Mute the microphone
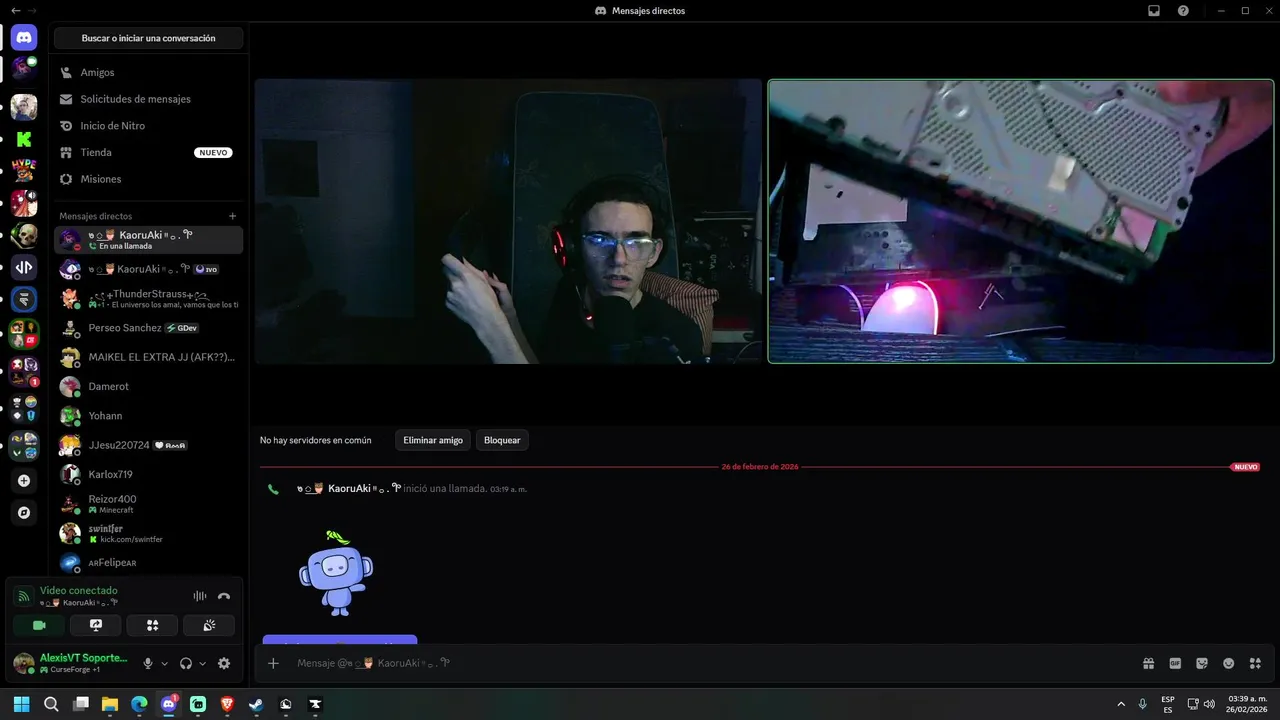1280x720 pixels. (x=148, y=663)
